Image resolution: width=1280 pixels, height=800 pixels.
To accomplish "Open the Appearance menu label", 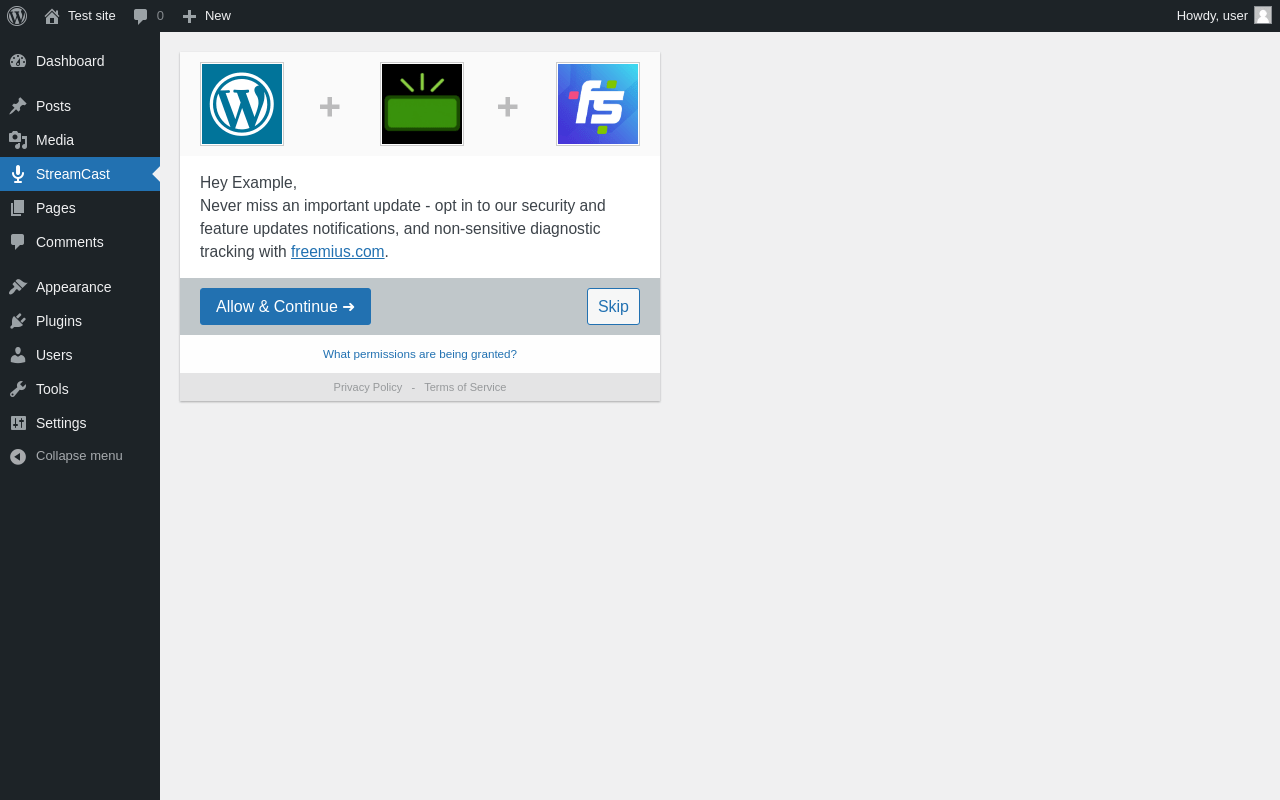I will point(74,287).
